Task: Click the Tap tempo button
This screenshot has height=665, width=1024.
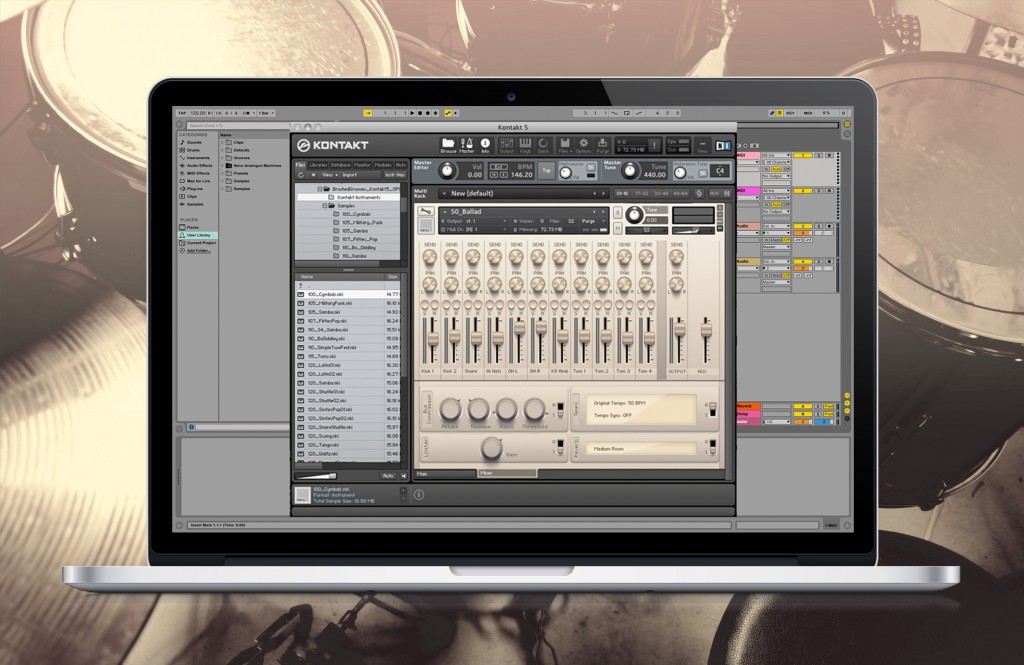Action: pyautogui.click(x=547, y=171)
